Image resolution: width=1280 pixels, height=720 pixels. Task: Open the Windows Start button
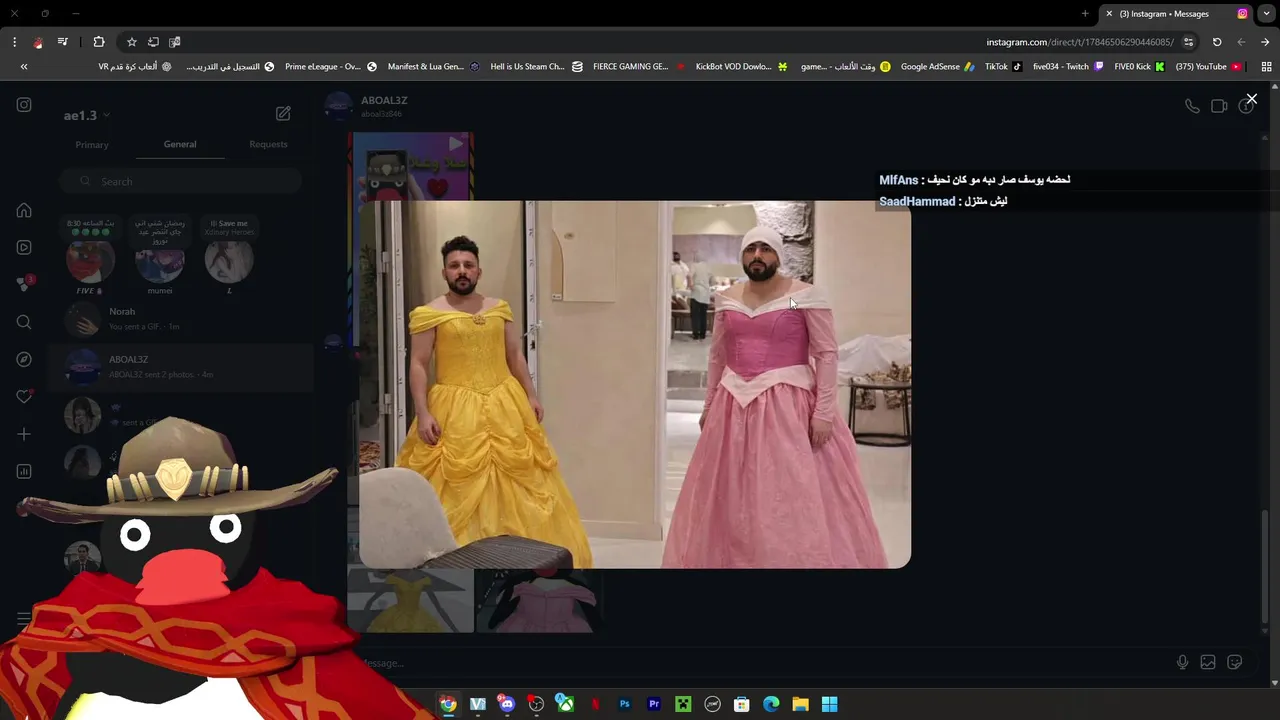pos(829,704)
